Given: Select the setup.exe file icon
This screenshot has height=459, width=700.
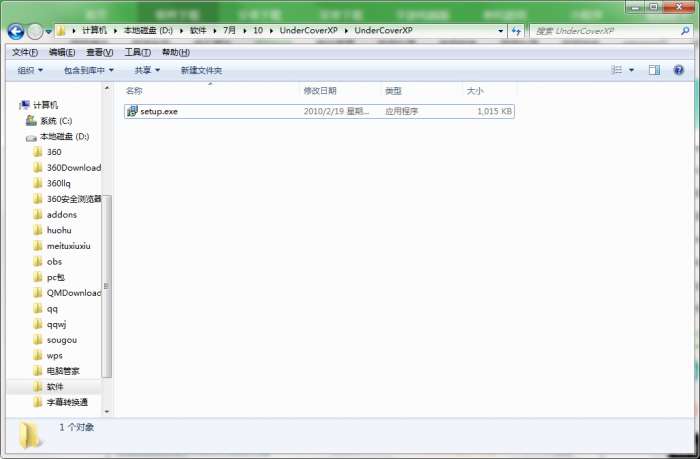Looking at the screenshot, I should click(x=132, y=111).
